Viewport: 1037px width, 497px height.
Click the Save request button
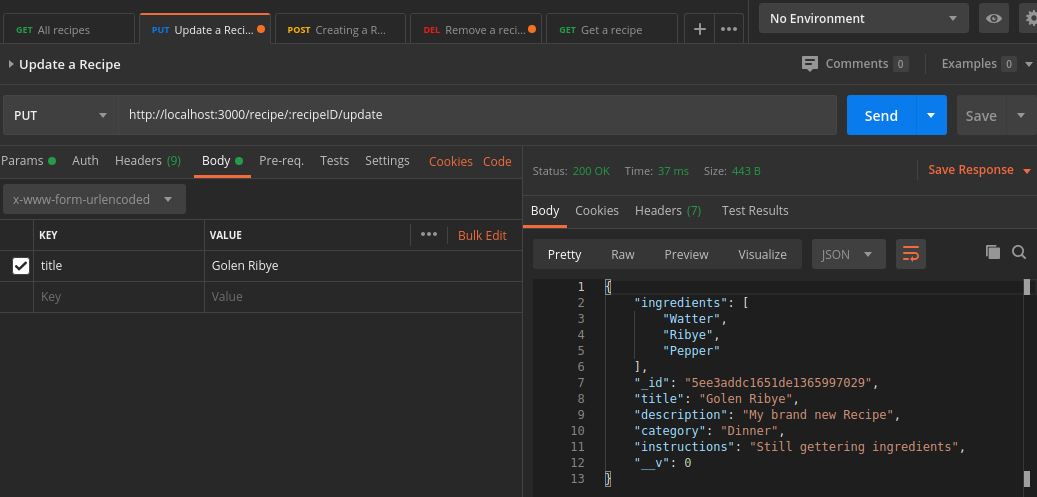(981, 115)
